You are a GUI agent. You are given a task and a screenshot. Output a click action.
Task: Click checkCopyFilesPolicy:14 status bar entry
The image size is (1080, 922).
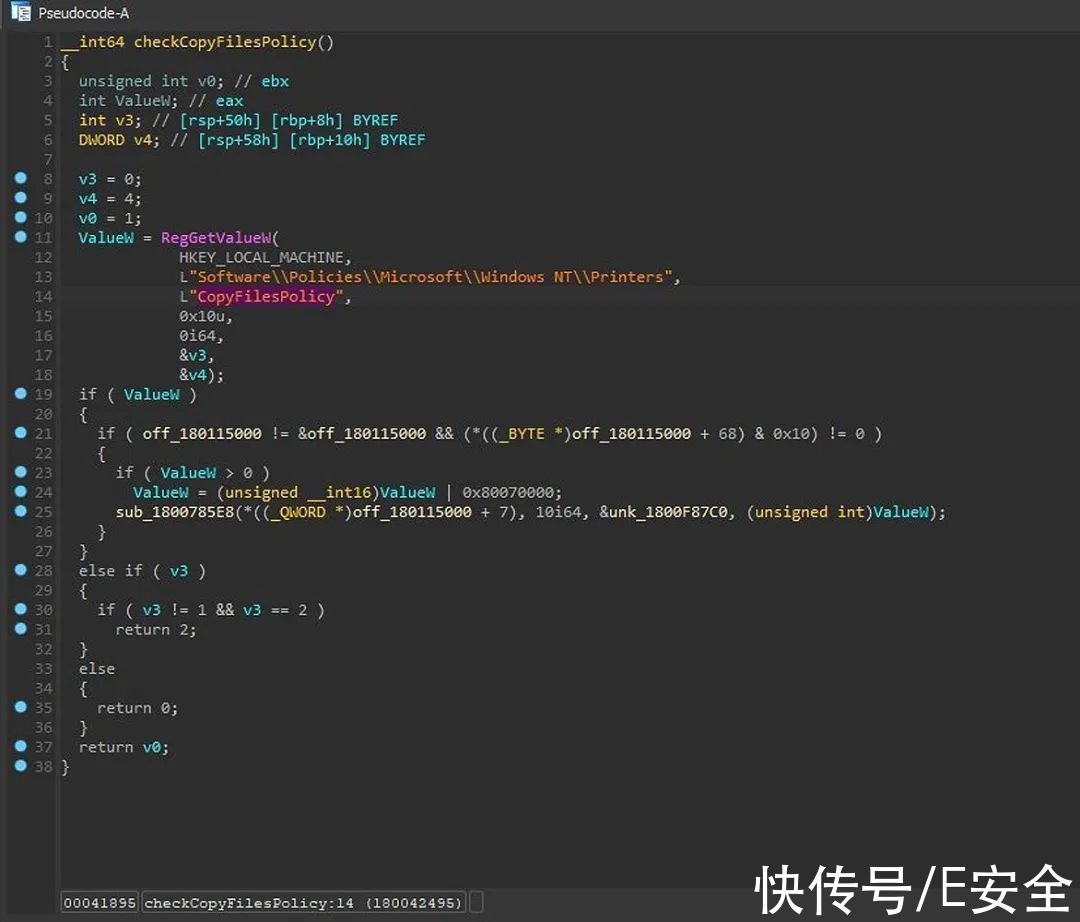click(x=303, y=902)
